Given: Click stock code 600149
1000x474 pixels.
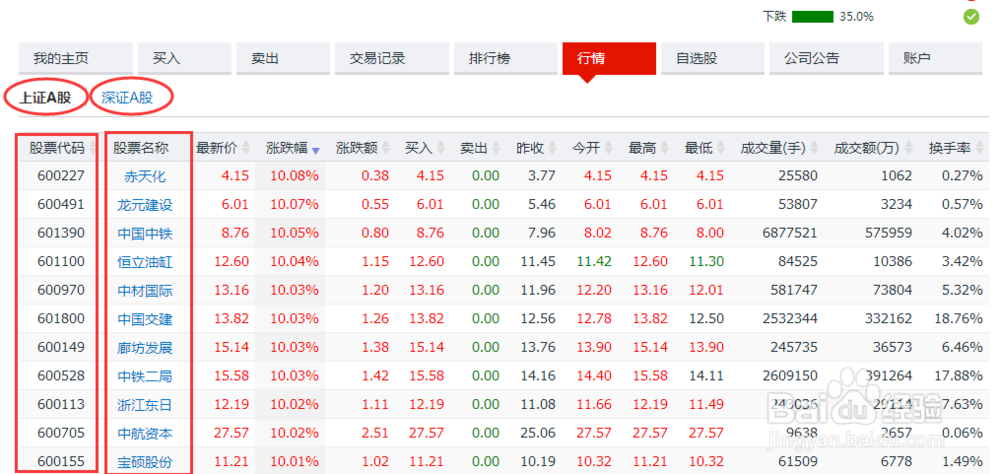Looking at the screenshot, I should click(x=61, y=347).
